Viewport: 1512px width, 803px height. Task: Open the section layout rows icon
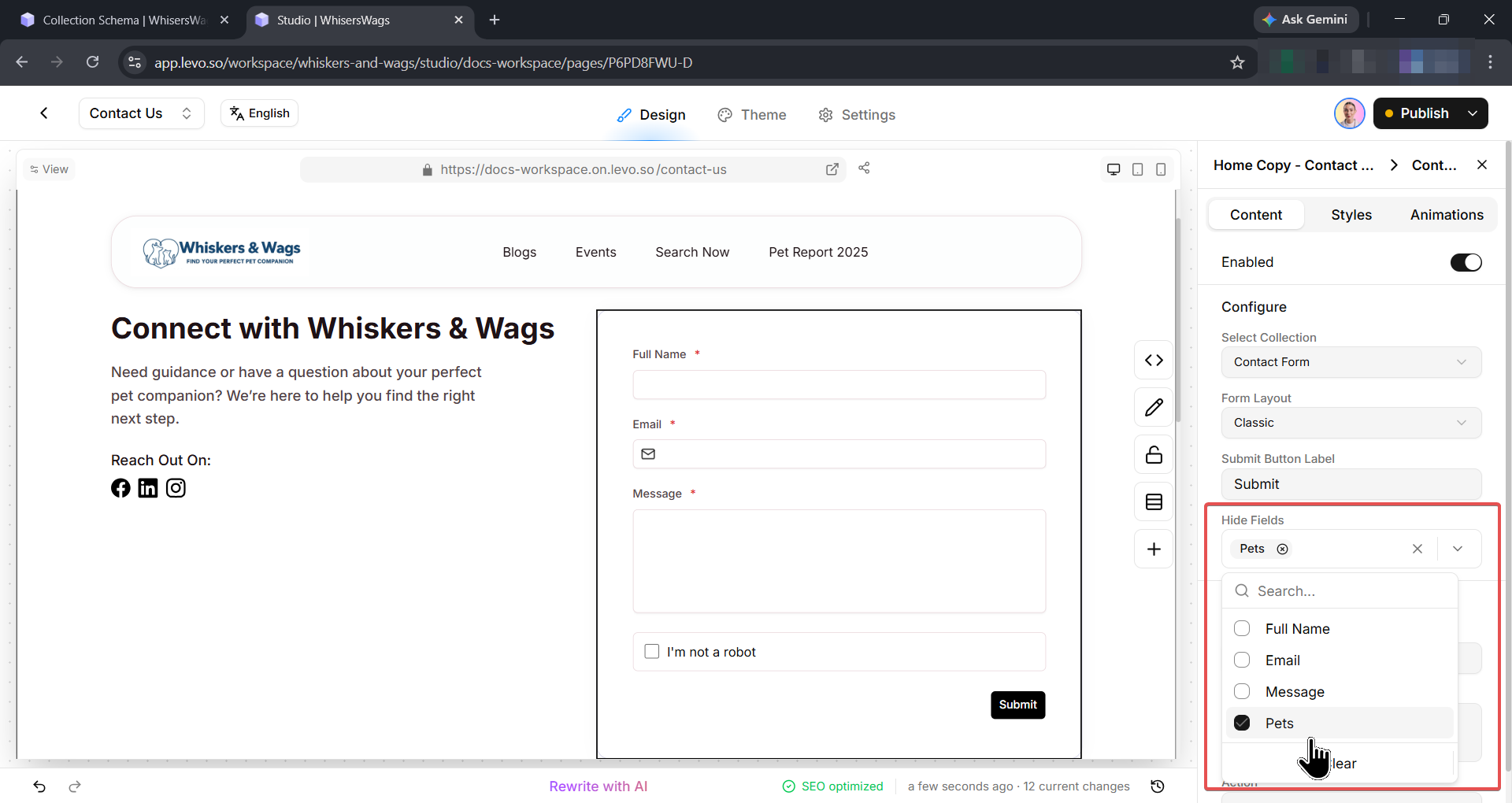pyautogui.click(x=1154, y=502)
